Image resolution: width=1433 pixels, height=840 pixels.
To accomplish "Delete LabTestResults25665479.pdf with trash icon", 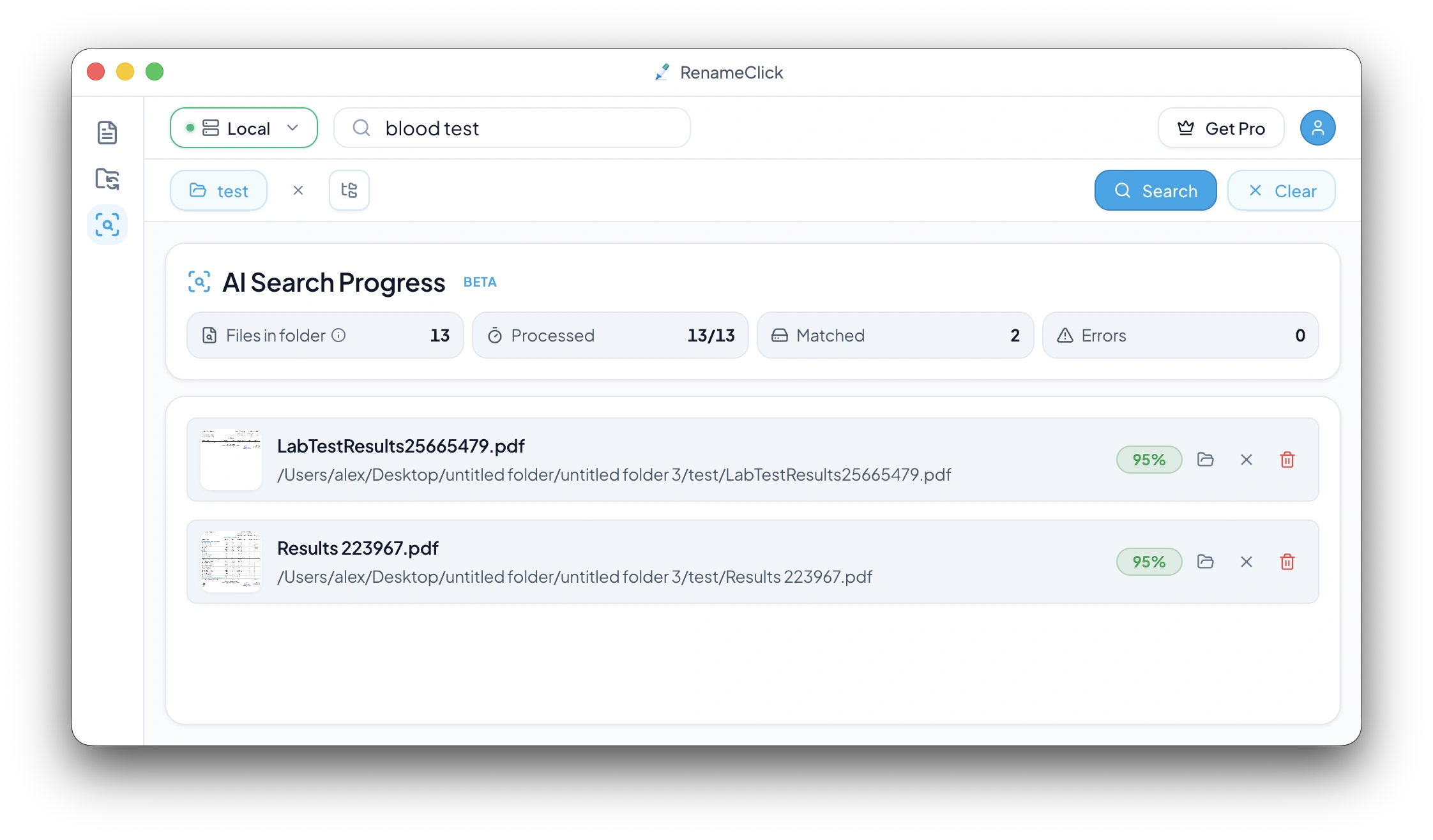I will click(x=1287, y=460).
